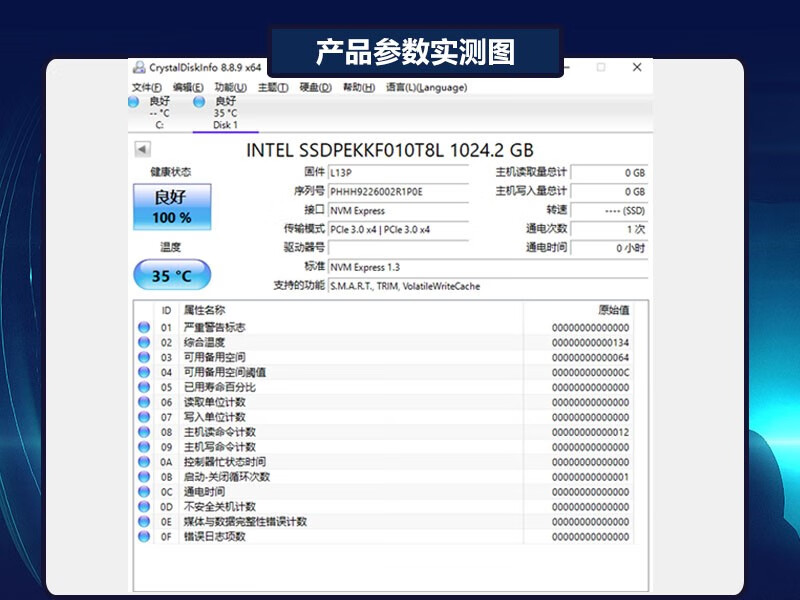800x600 pixels.
Task: Open the 语言(L)(Language) menu
Action: click(427, 87)
